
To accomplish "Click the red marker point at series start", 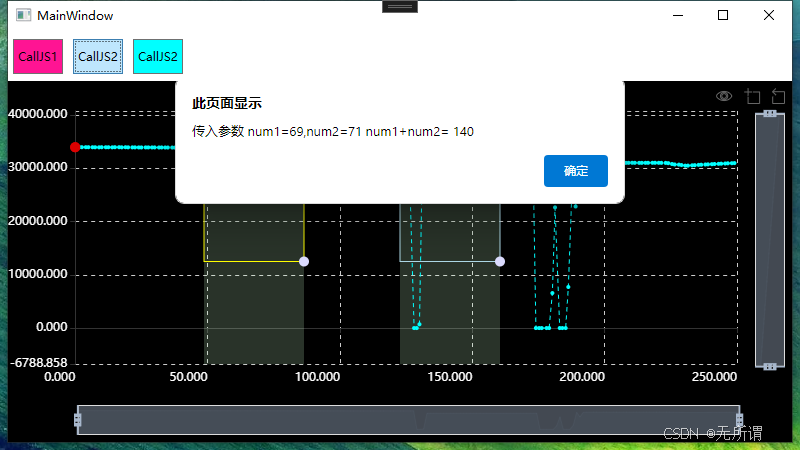I will (75, 147).
